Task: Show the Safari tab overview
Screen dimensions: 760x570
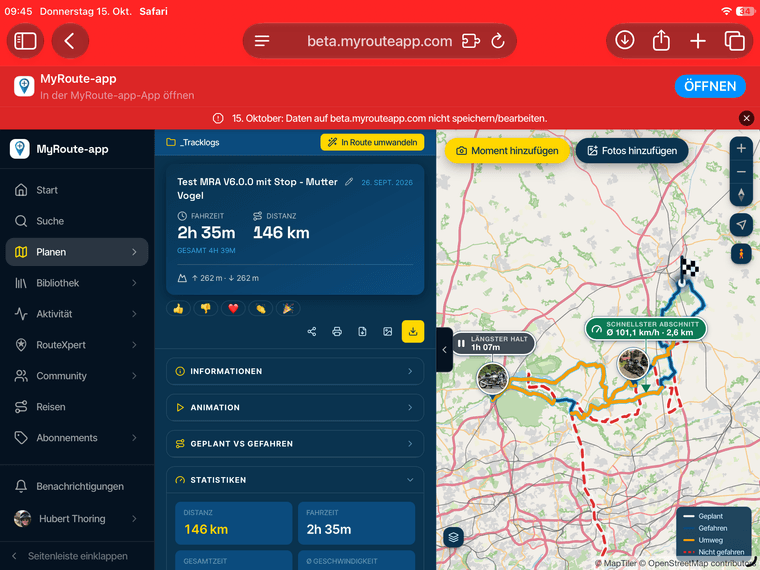Action: click(734, 41)
